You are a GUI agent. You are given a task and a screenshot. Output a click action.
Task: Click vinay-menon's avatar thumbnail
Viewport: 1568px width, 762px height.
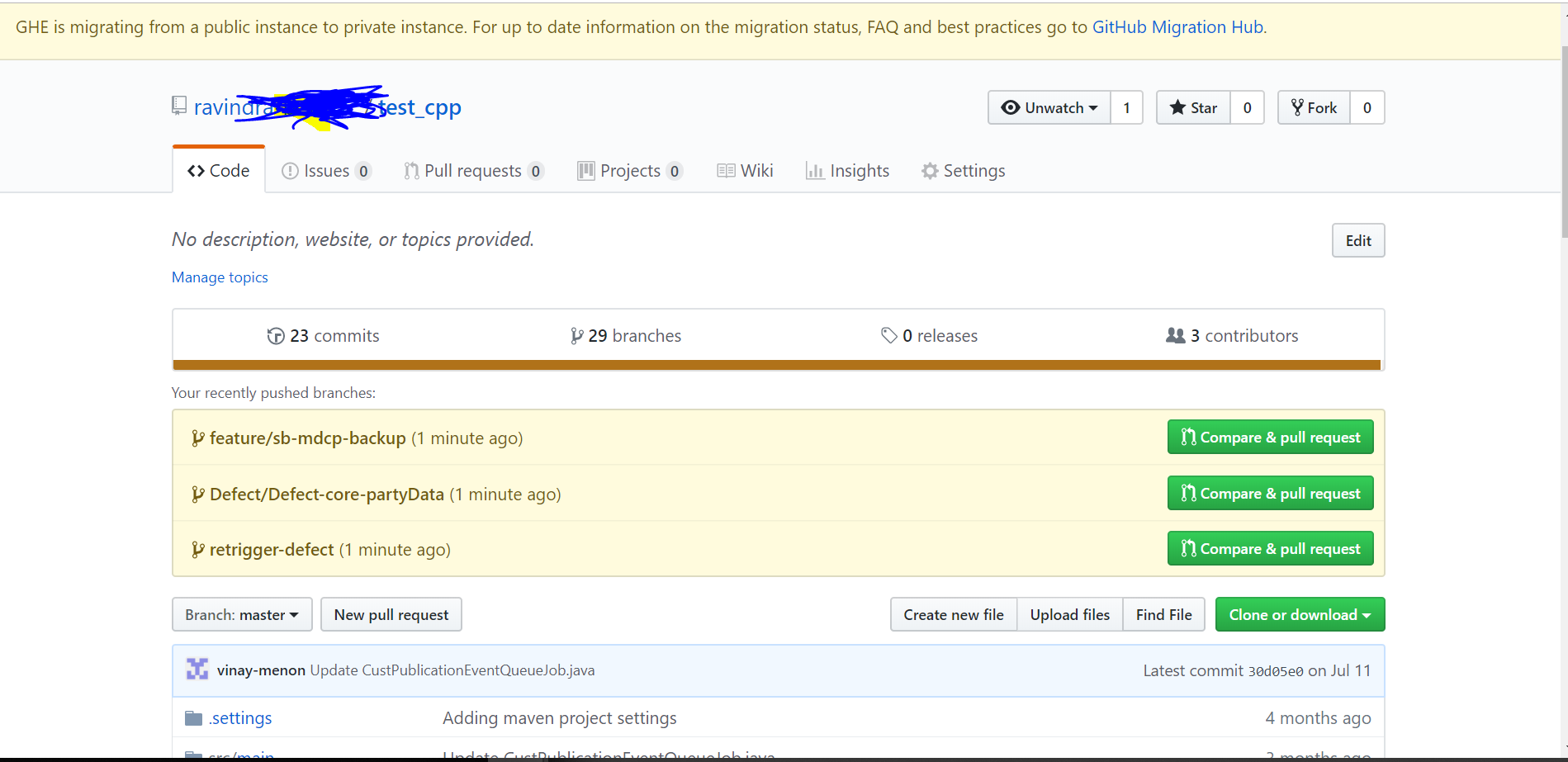click(x=197, y=670)
